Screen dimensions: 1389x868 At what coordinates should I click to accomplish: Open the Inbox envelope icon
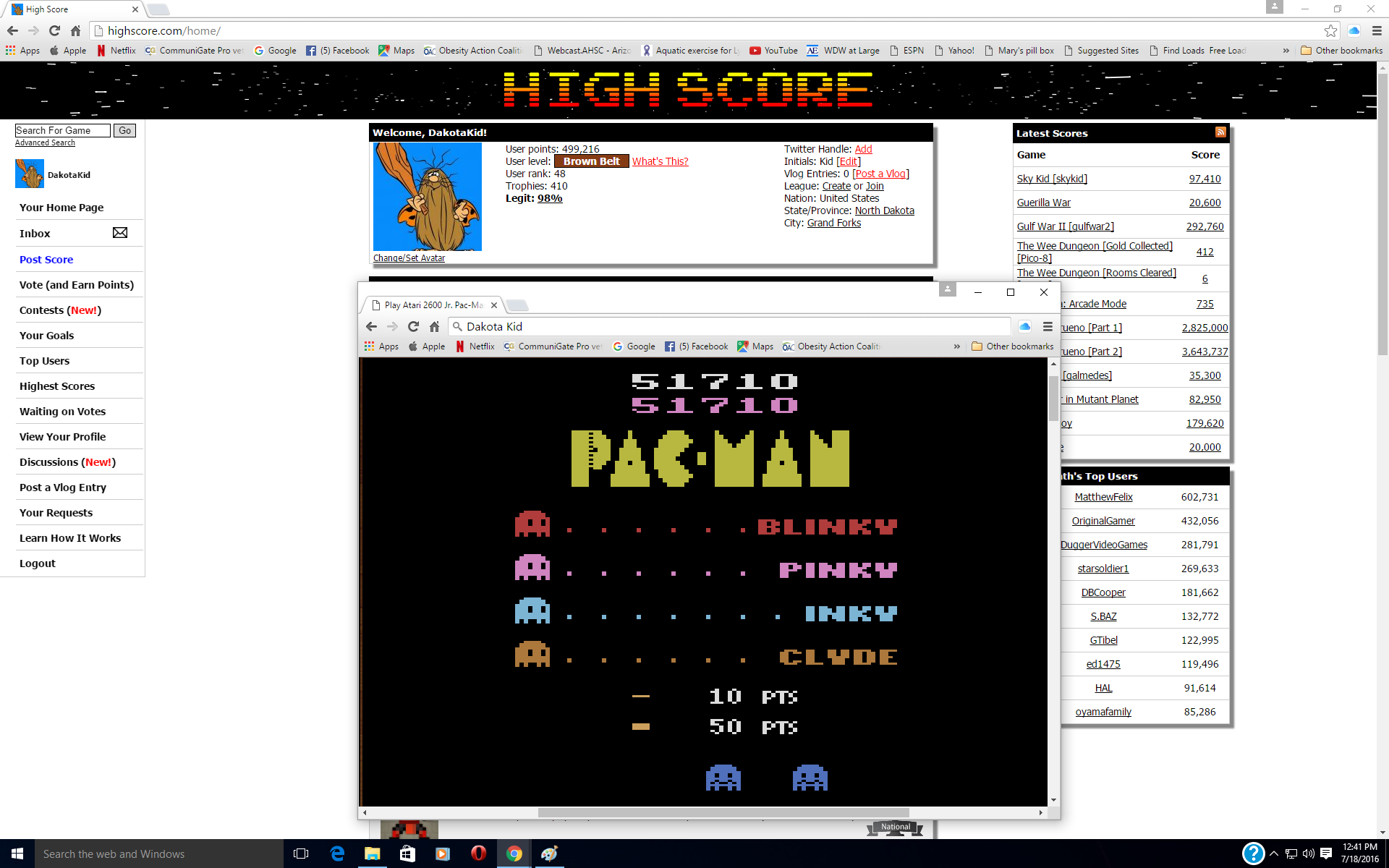click(120, 233)
